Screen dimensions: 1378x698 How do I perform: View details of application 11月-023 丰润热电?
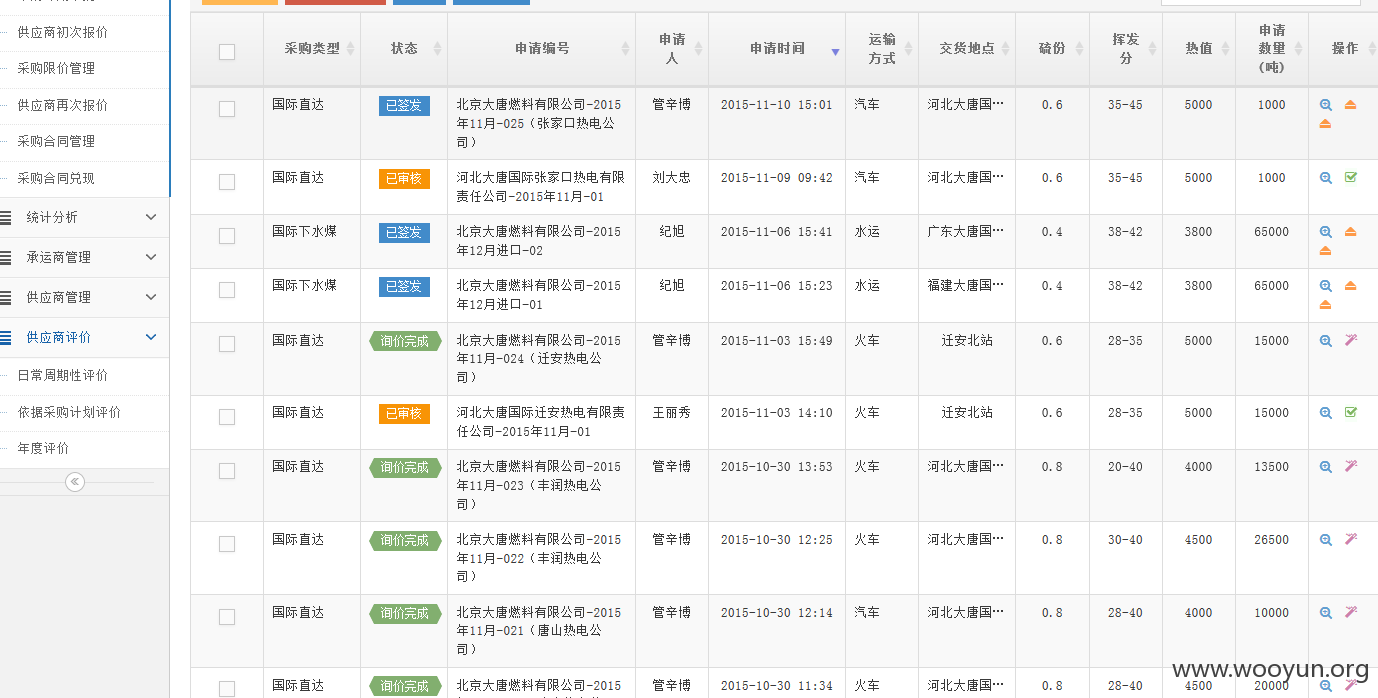coord(1326,467)
